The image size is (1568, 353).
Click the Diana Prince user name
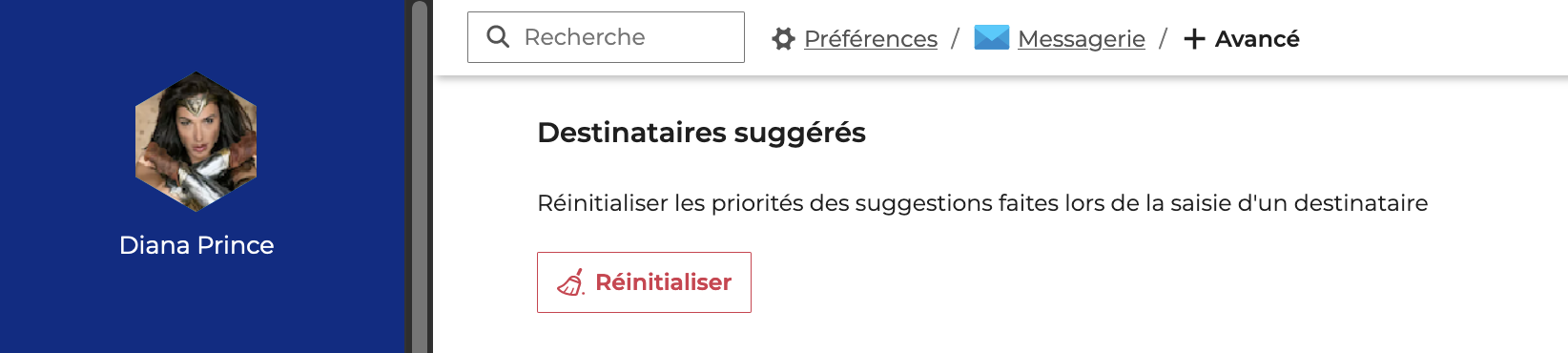(196, 245)
